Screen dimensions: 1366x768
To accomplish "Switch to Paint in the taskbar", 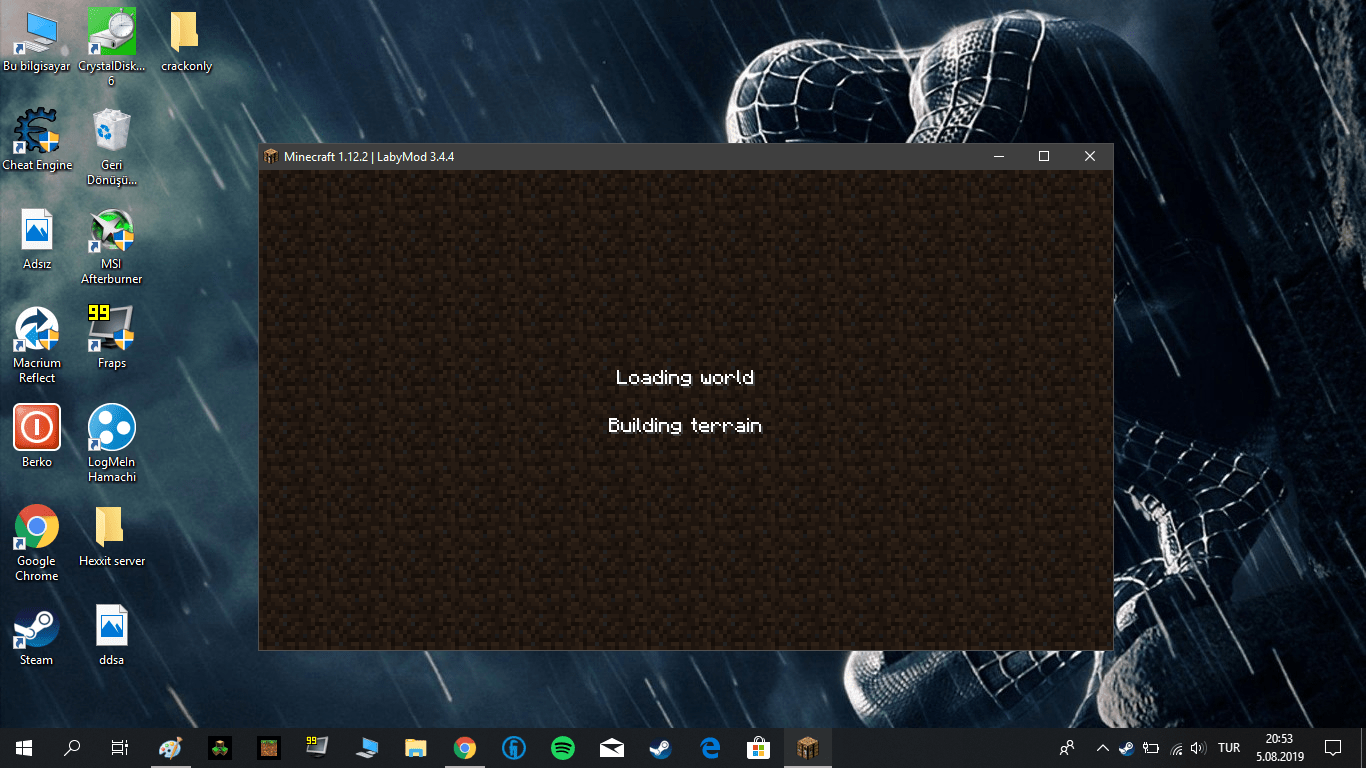I will tap(171, 747).
